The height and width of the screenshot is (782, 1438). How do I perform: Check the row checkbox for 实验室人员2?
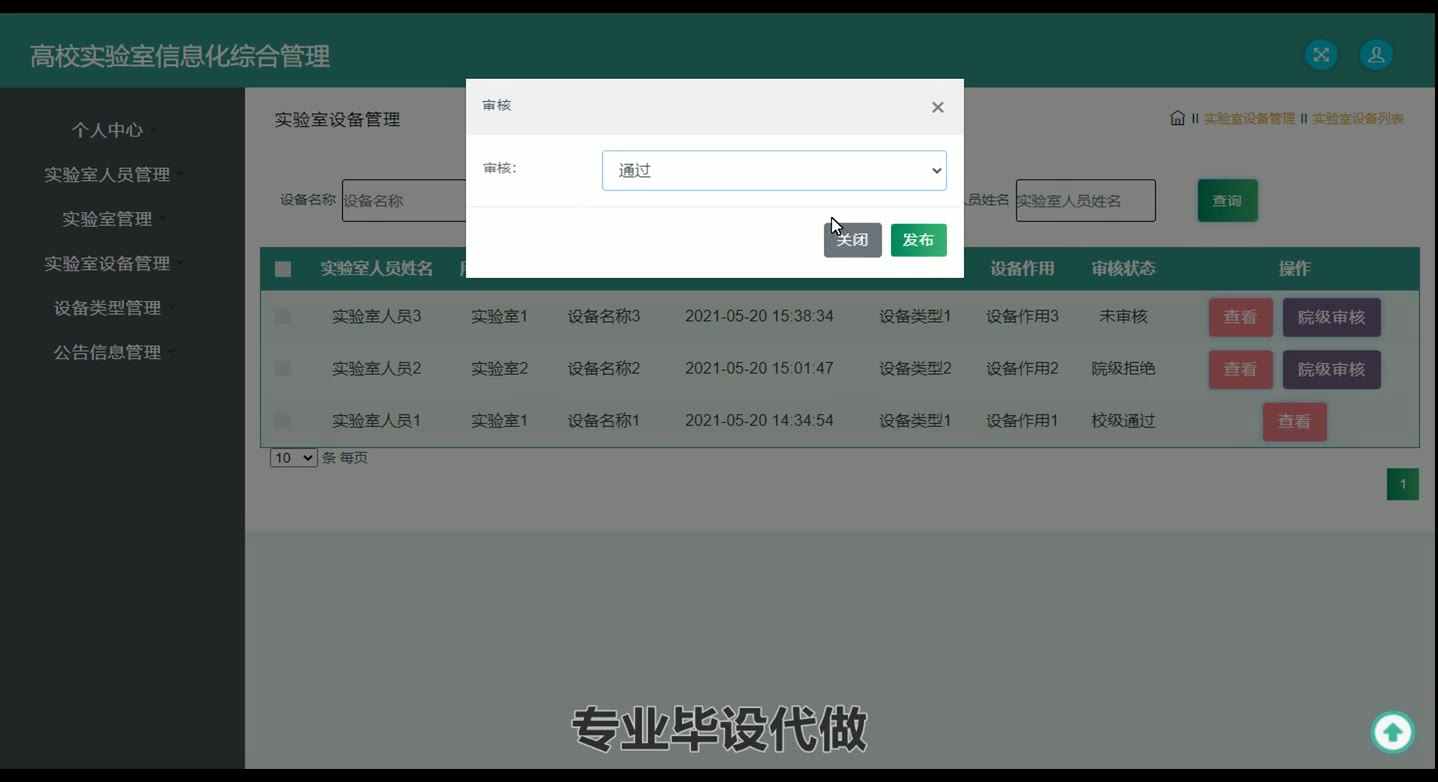[x=283, y=368]
